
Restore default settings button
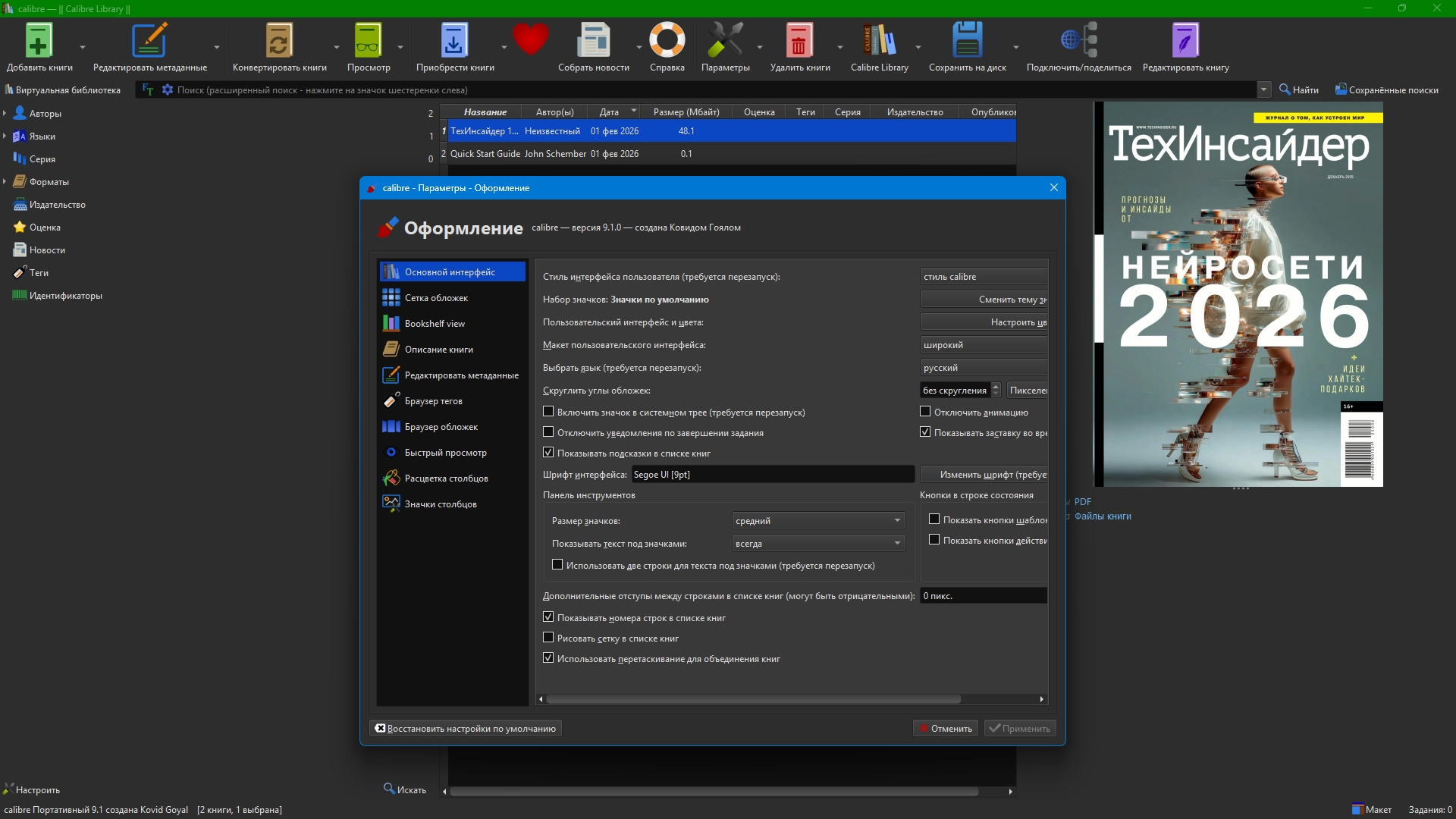465,728
